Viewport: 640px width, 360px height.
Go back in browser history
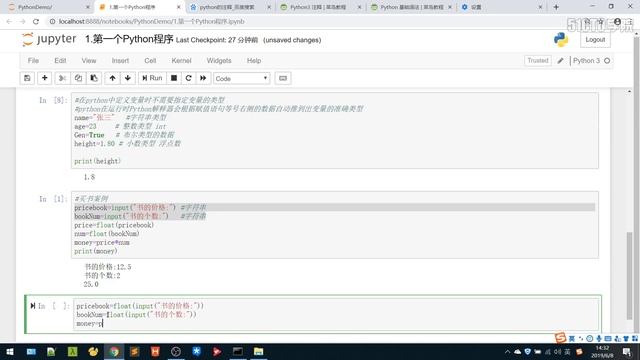(x=9, y=22)
